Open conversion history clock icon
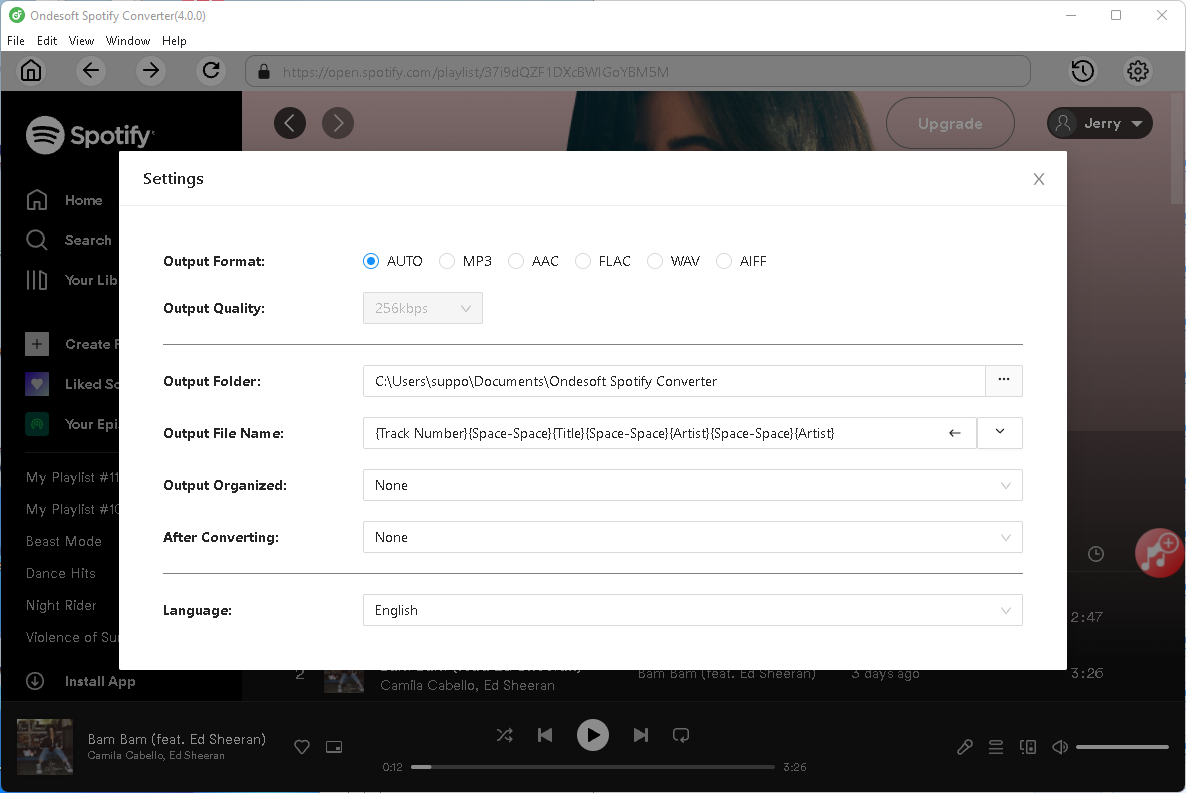 point(1082,71)
